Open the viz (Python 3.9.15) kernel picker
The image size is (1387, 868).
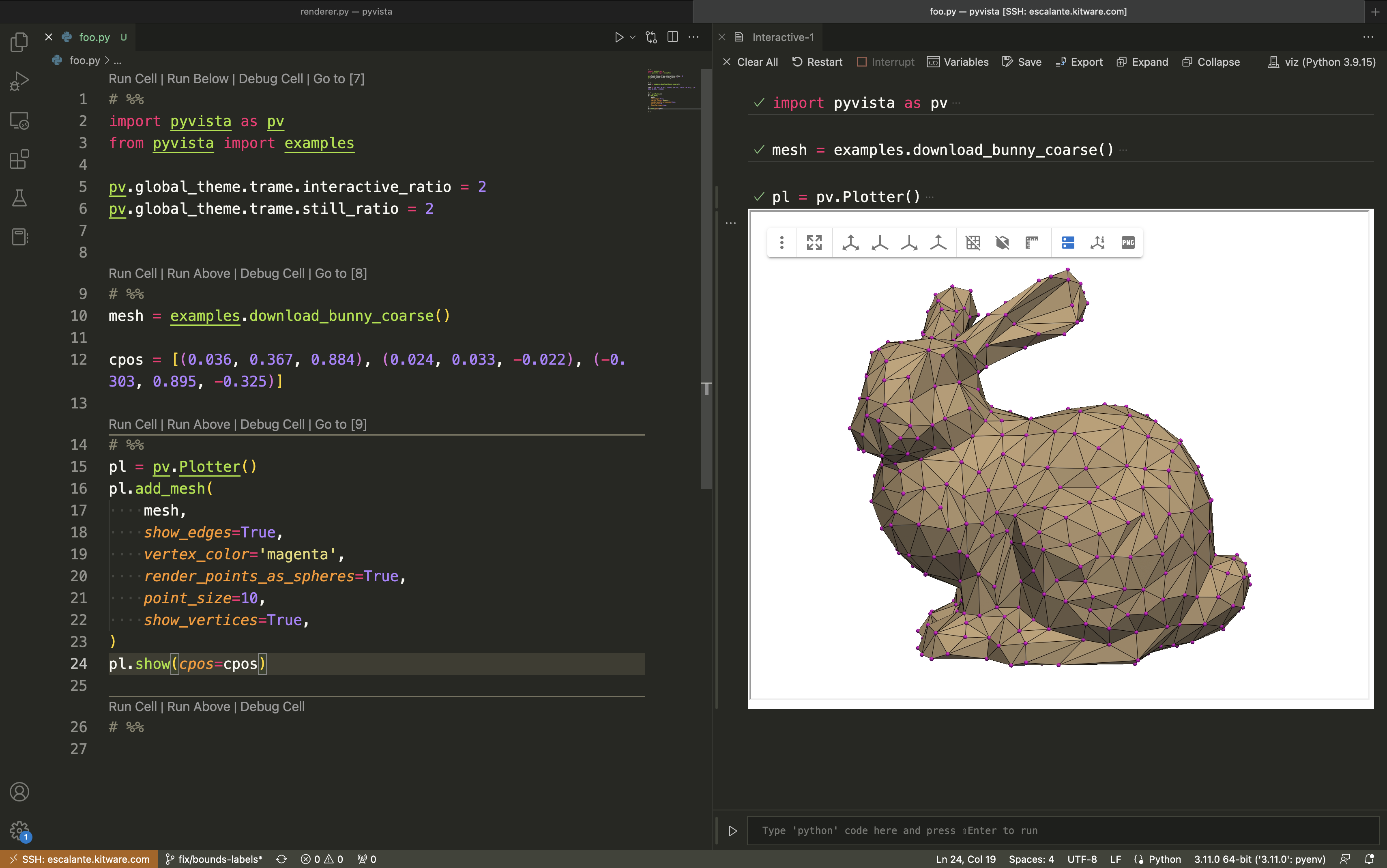[1322, 62]
